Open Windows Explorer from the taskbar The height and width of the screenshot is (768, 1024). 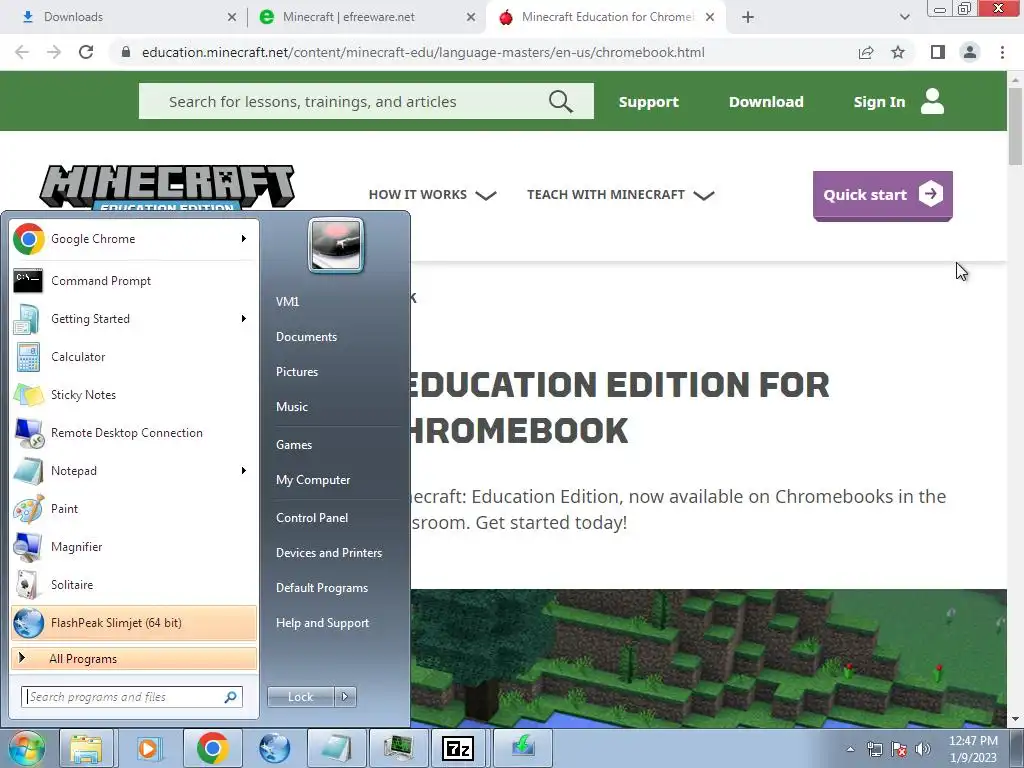86,748
